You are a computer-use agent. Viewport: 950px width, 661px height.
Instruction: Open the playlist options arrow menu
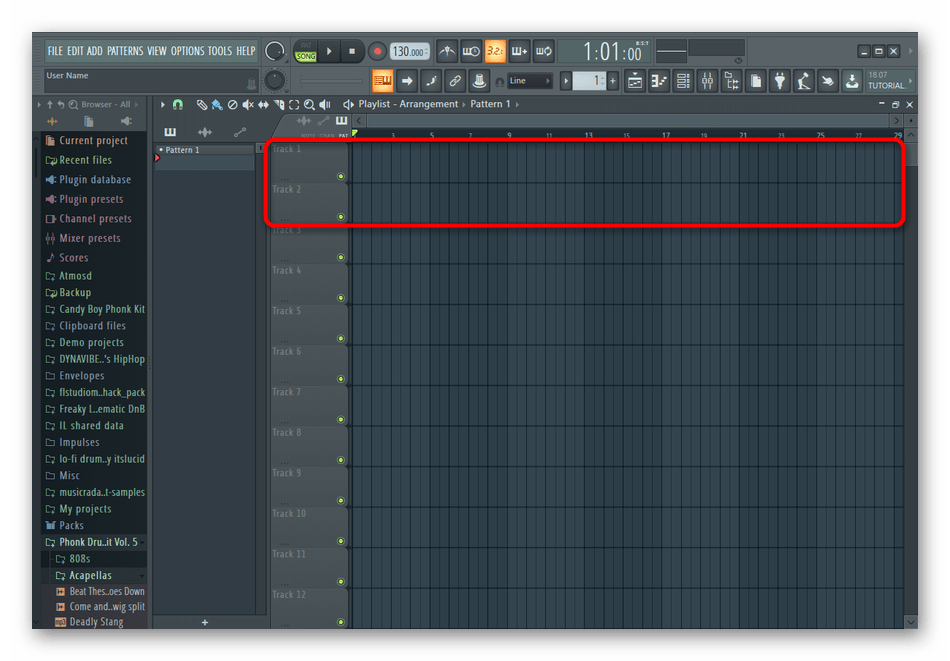pos(162,105)
